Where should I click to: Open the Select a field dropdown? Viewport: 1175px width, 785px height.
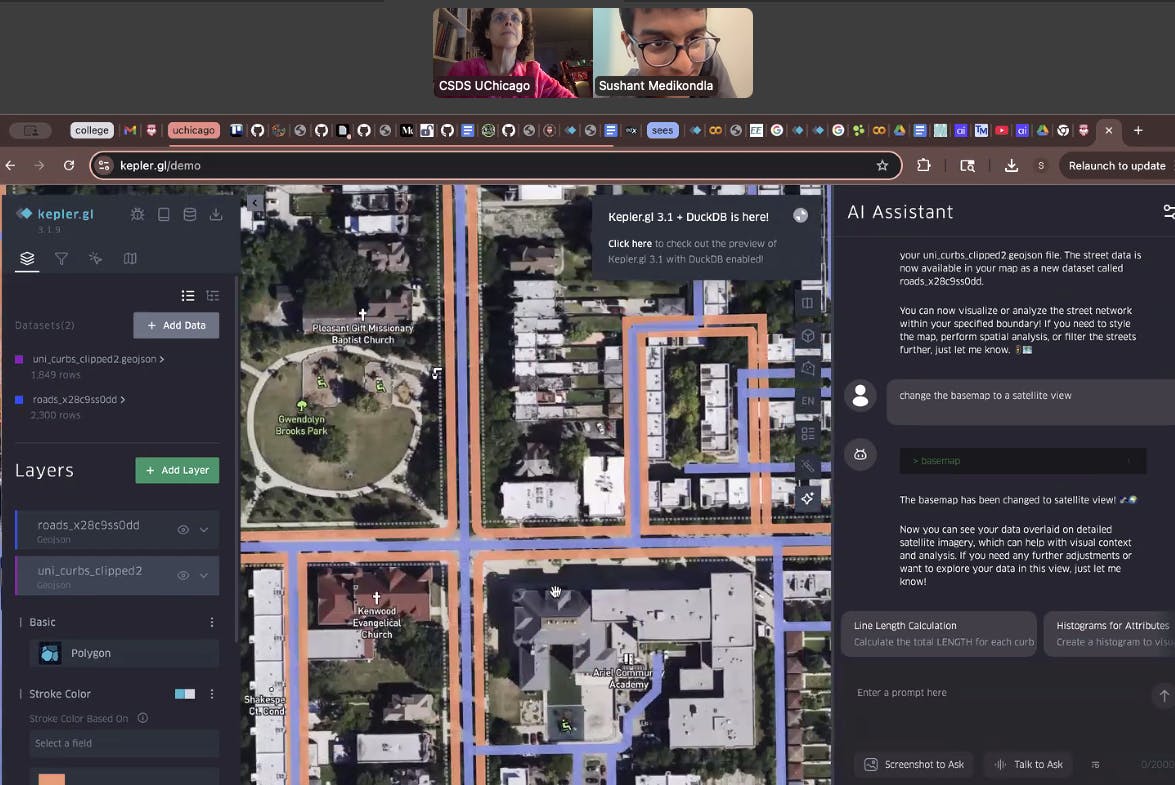124,744
